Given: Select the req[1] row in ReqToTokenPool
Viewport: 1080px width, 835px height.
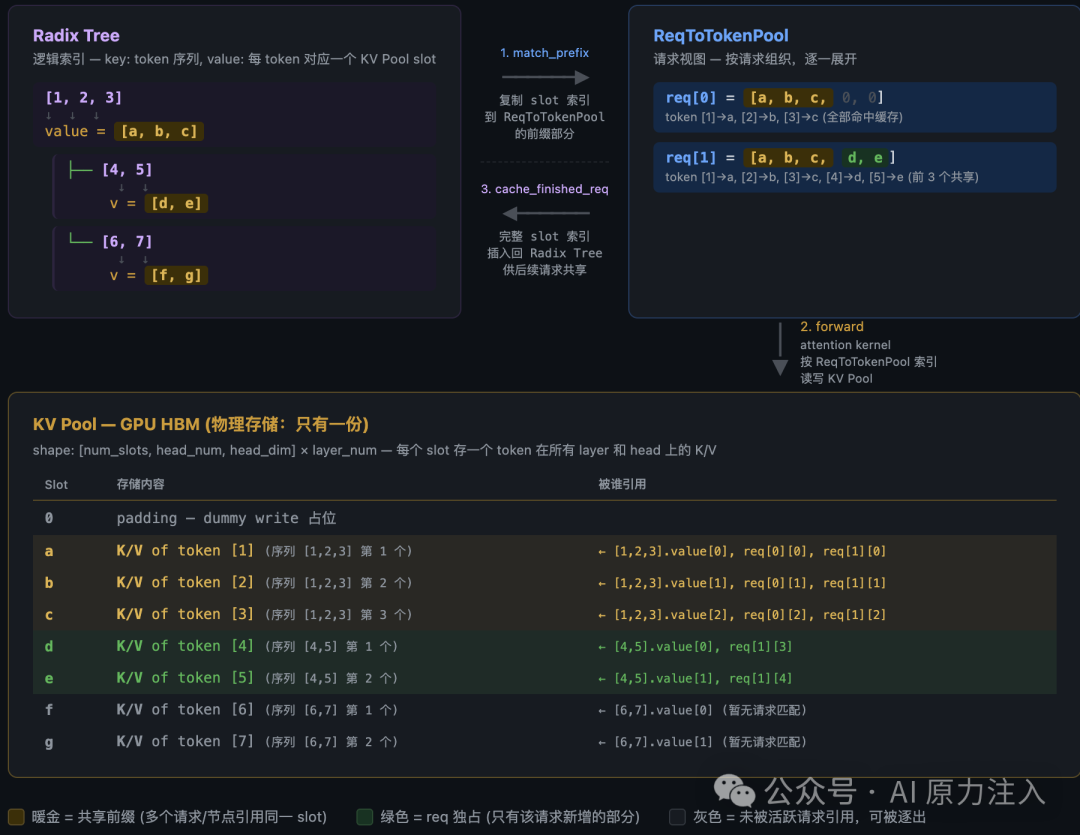Looking at the screenshot, I should 854,167.
